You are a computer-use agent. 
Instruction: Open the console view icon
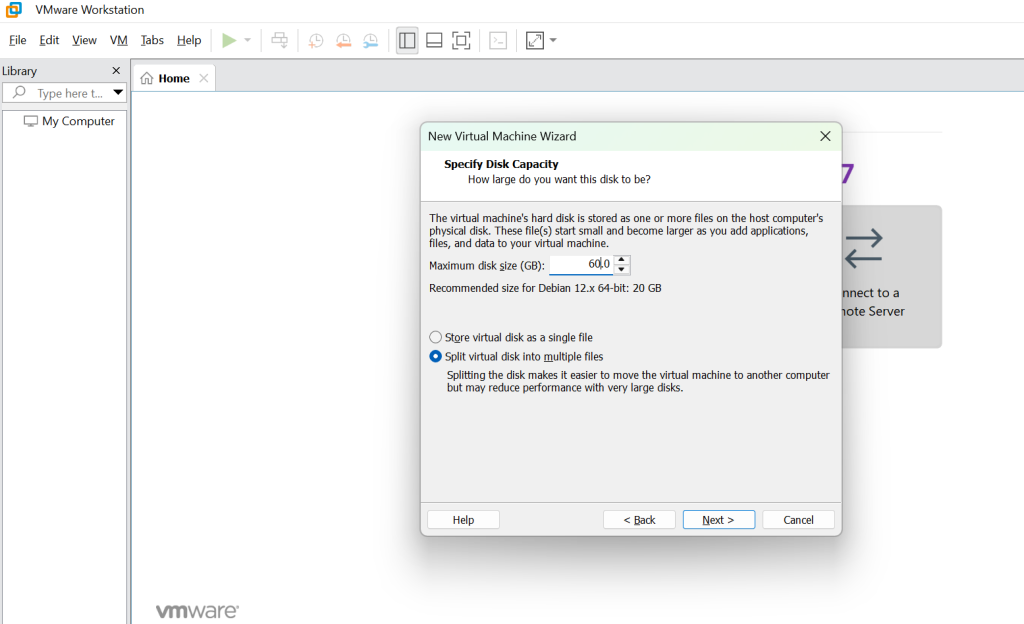tap(498, 40)
